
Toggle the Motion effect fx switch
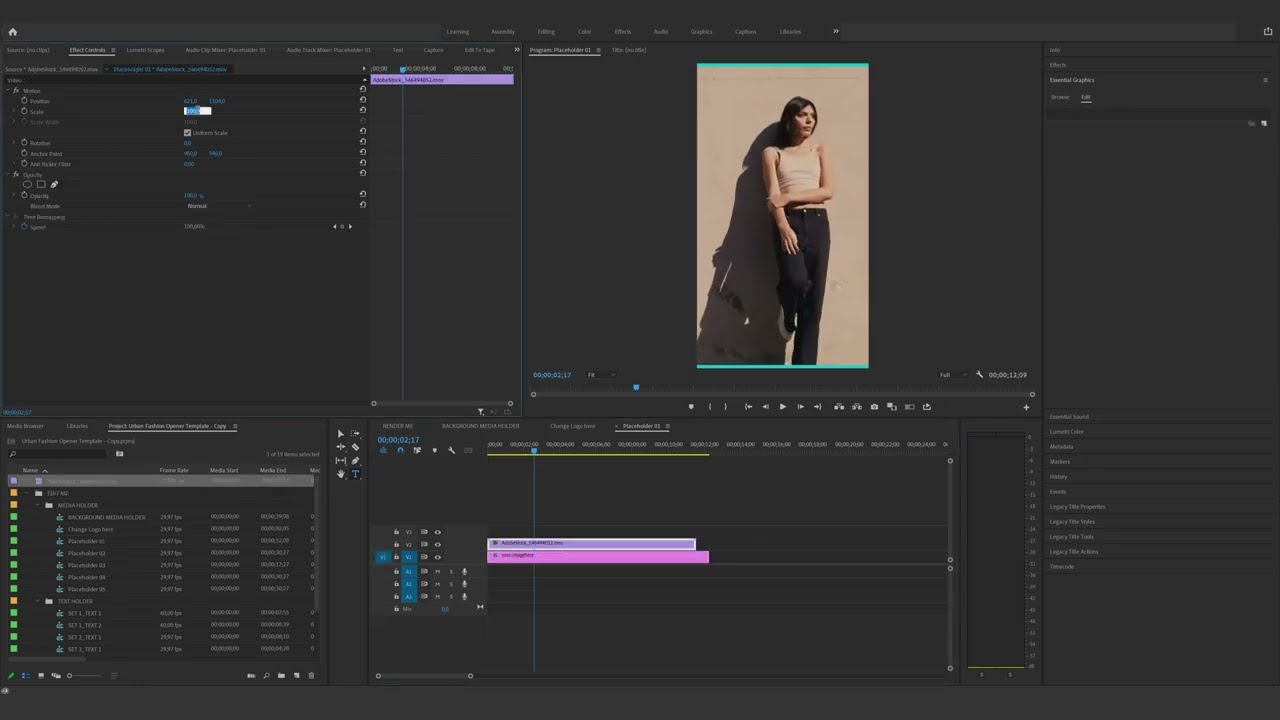[x=16, y=90]
